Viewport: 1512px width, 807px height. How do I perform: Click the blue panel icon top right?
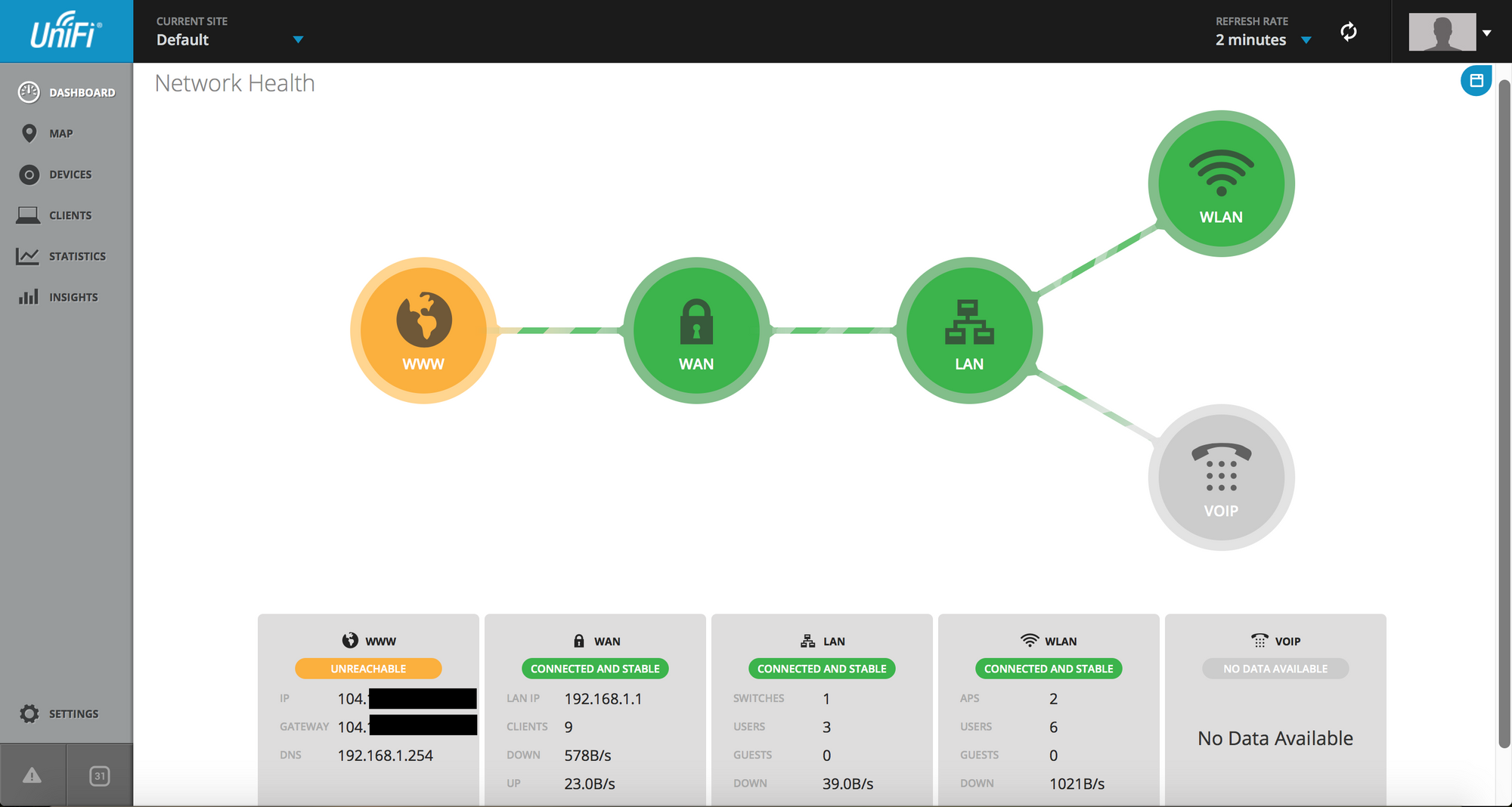coord(1476,80)
